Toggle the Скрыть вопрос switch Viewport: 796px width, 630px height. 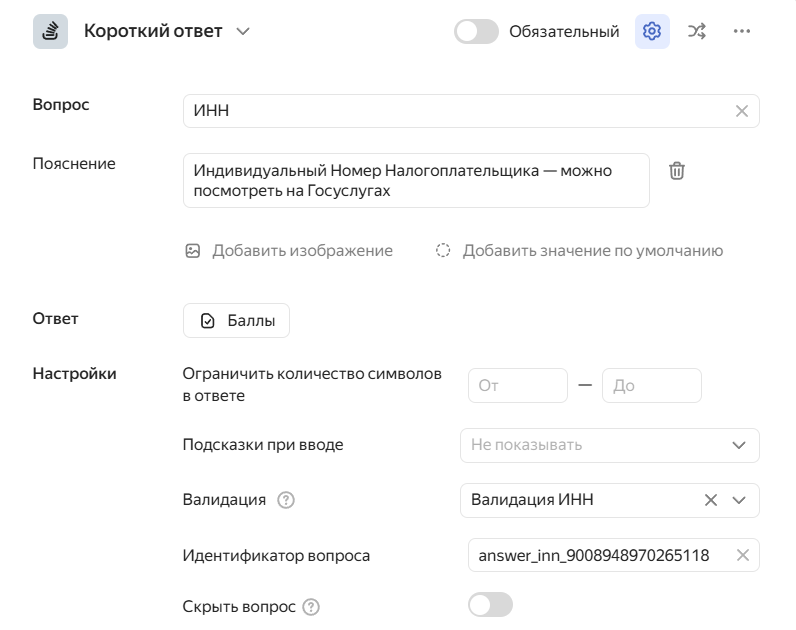(490, 605)
